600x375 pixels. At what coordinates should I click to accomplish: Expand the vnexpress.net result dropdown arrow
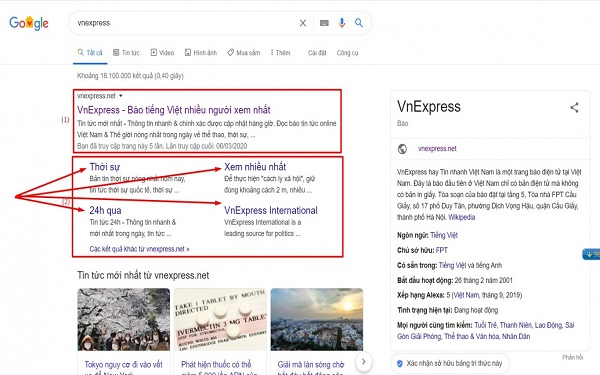click(121, 96)
